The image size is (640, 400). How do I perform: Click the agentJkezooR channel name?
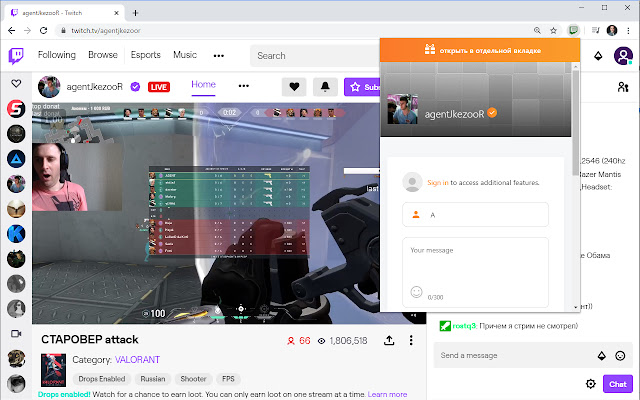[94, 87]
